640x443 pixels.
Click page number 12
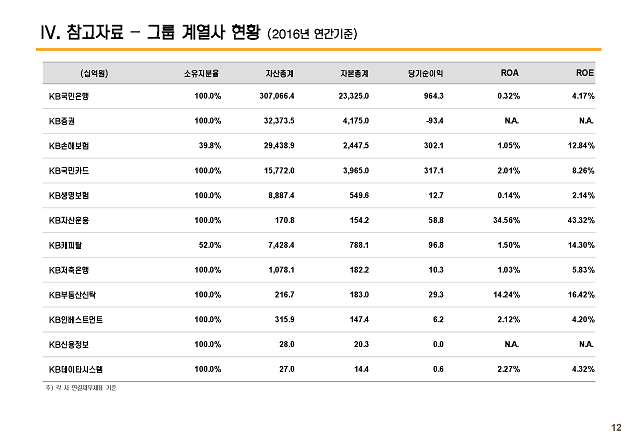(616, 427)
